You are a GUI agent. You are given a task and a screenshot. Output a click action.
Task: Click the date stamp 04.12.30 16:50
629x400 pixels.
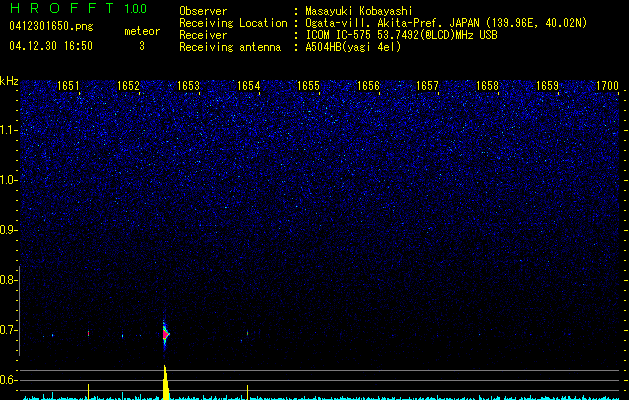point(51,46)
